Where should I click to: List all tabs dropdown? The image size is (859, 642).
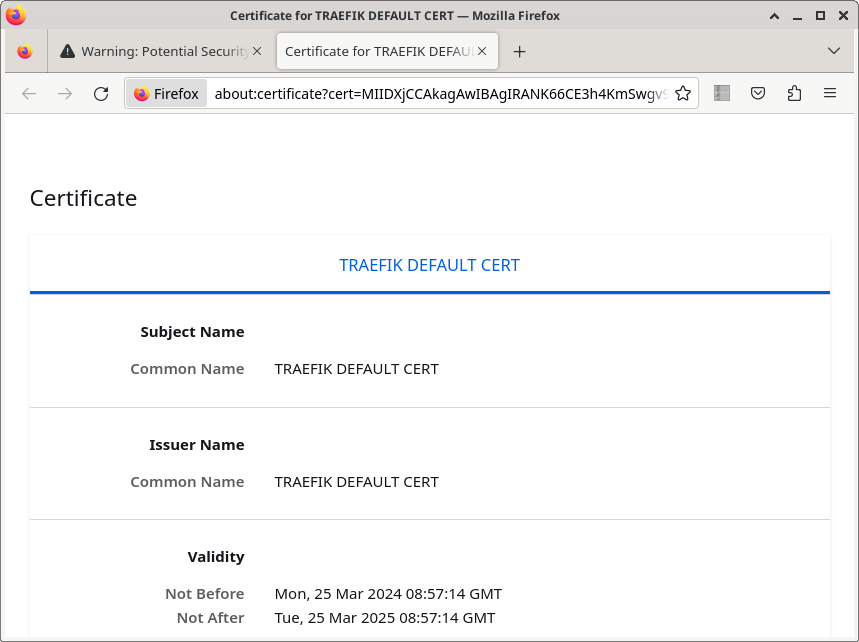(834, 51)
